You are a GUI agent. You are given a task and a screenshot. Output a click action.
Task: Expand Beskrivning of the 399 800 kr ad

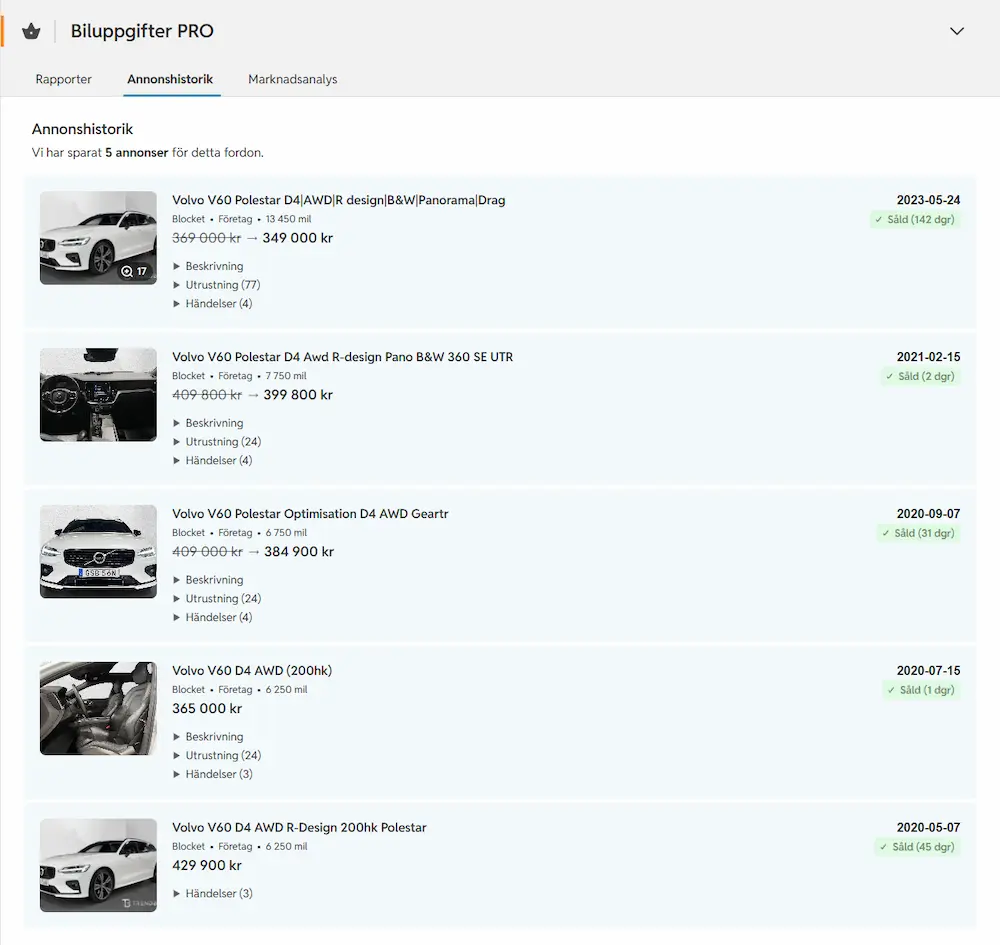click(x=209, y=423)
